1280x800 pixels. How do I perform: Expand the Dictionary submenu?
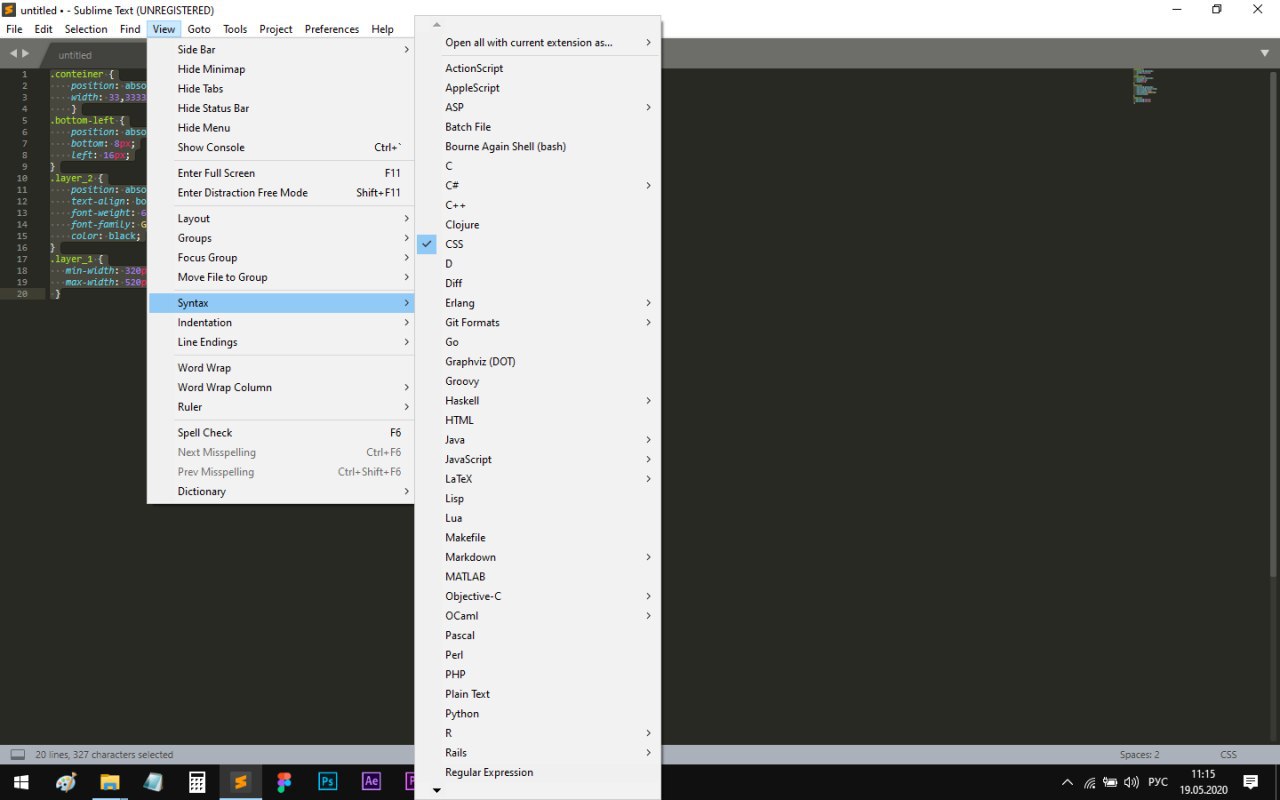281,491
